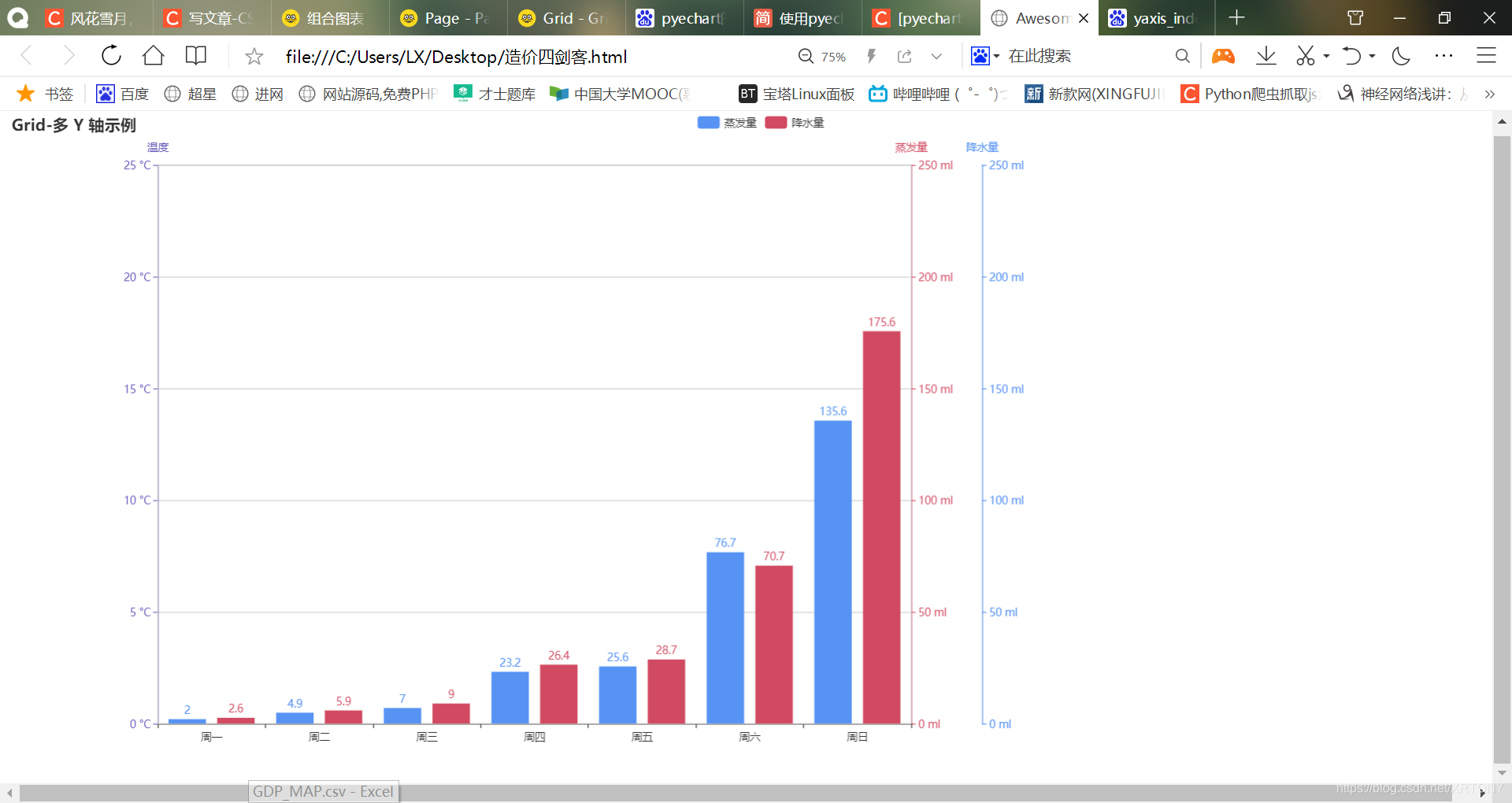The width and height of the screenshot is (1512, 803).
Task: Open the 中国大学MOOC bookmark
Action: [620, 94]
